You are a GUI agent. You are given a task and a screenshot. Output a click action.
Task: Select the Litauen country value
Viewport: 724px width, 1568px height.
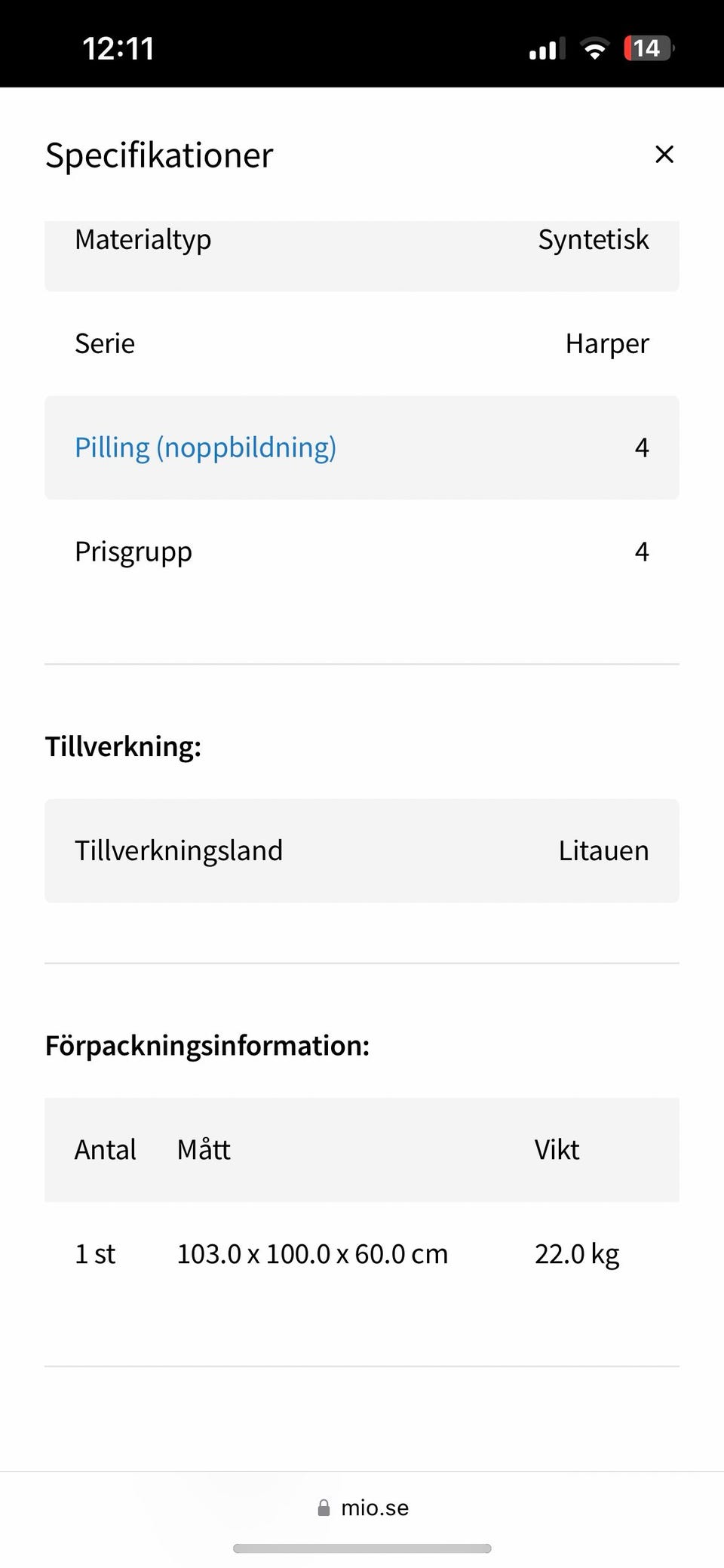pos(603,851)
